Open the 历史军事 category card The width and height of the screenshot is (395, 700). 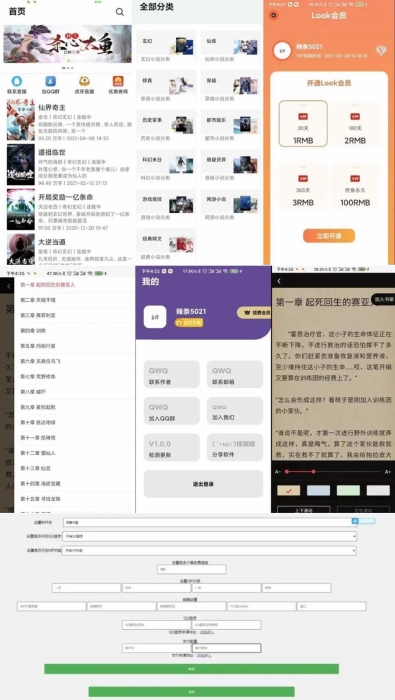point(166,126)
